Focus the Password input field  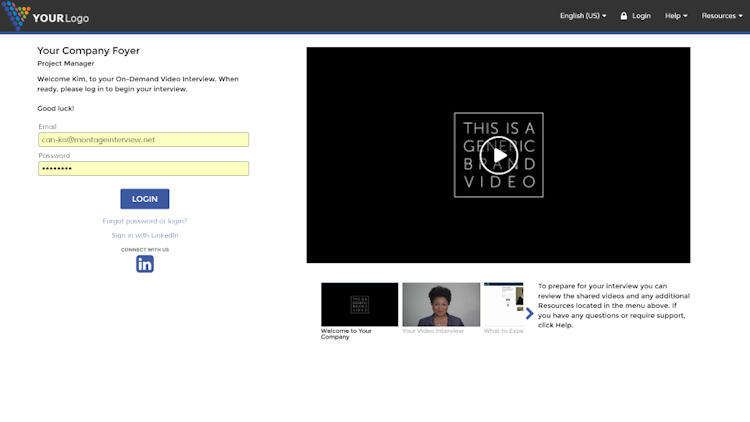tap(143, 168)
